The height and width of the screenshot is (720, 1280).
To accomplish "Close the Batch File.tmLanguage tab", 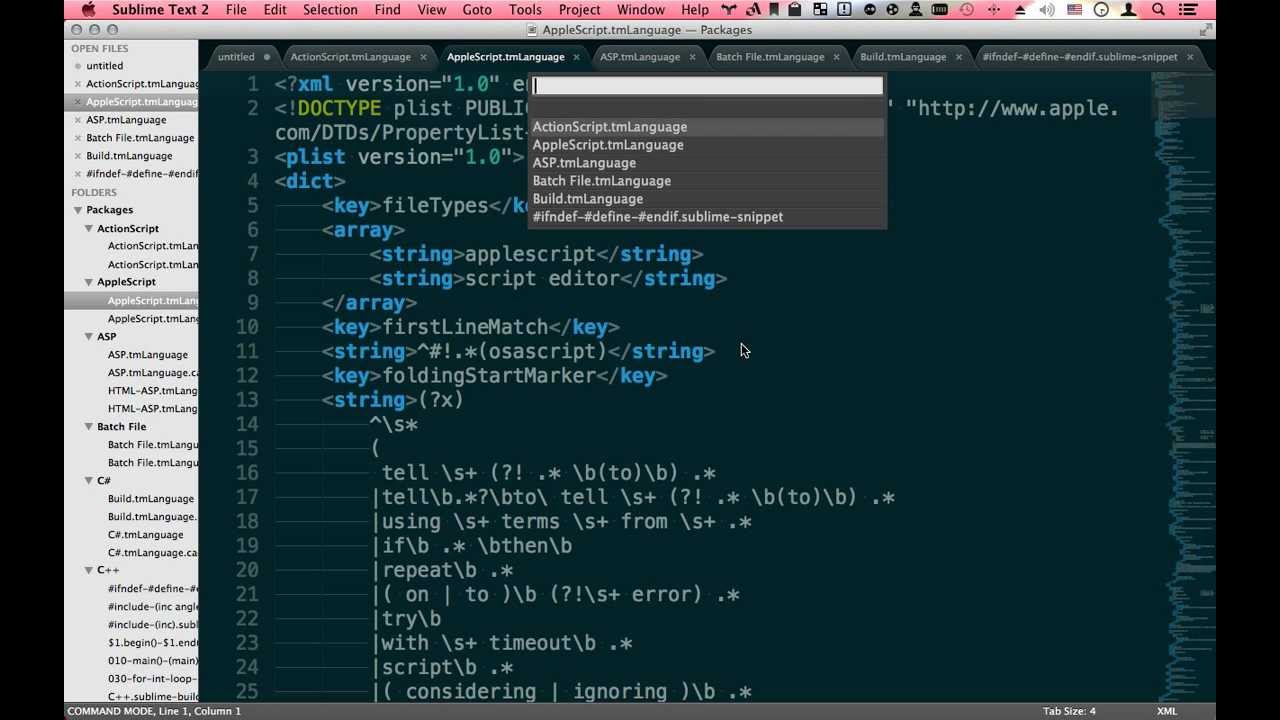I will pos(836,57).
